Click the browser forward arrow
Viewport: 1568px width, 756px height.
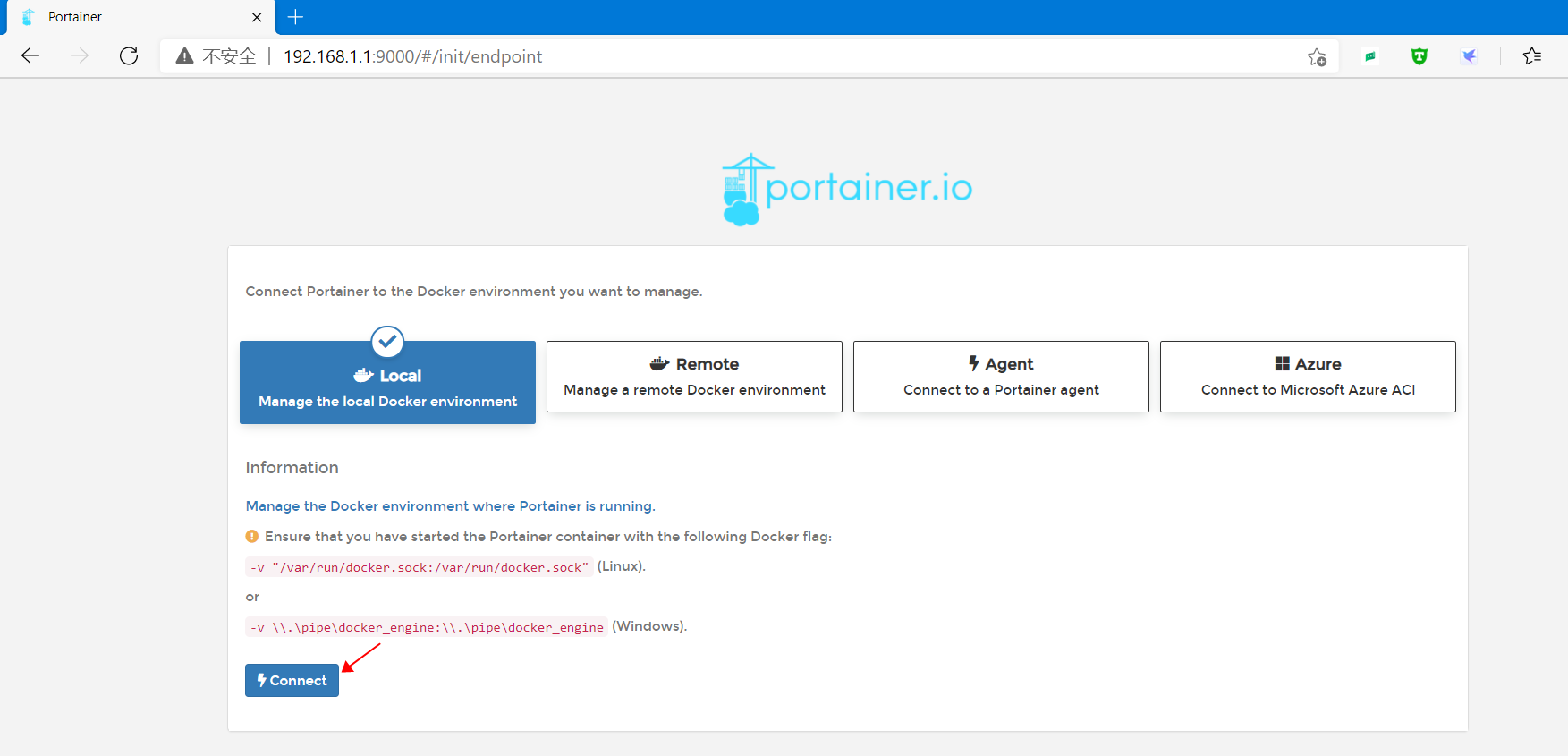point(80,56)
